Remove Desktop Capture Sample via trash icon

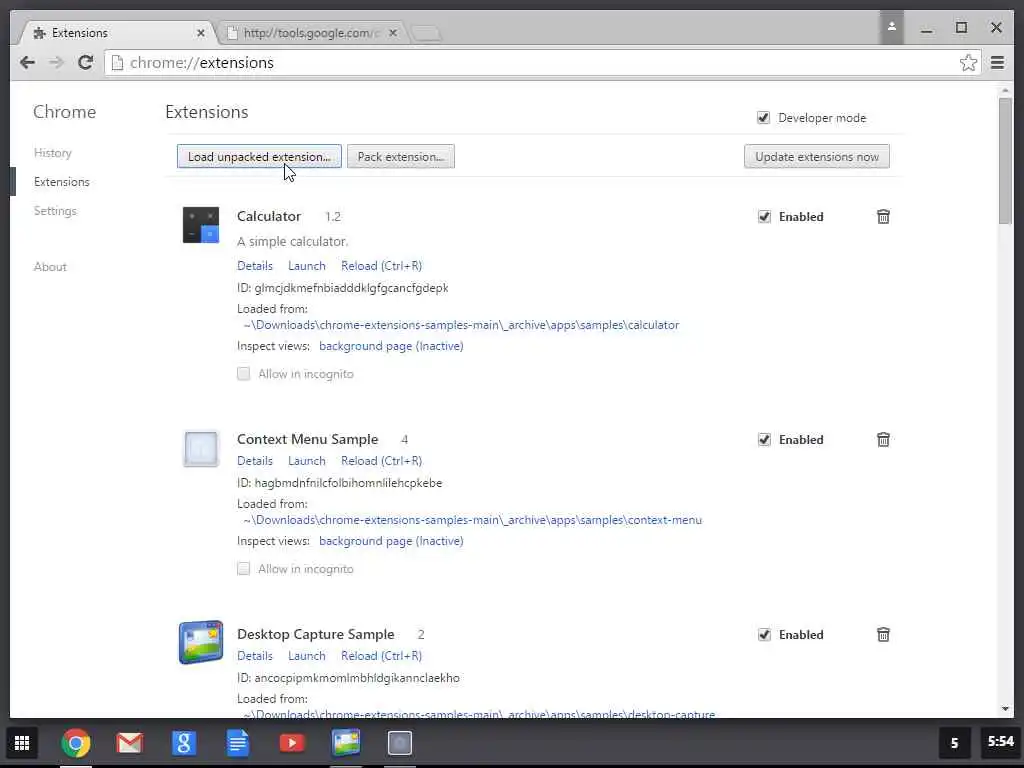pyautogui.click(x=883, y=635)
